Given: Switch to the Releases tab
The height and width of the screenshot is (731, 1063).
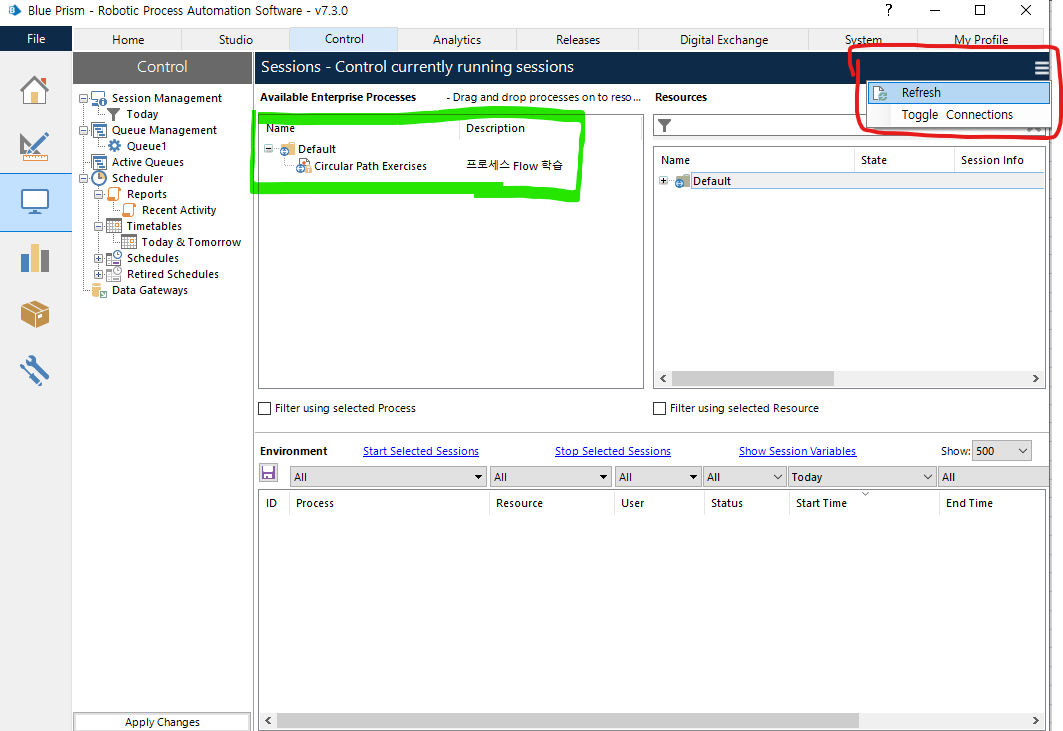Looking at the screenshot, I should coord(578,39).
